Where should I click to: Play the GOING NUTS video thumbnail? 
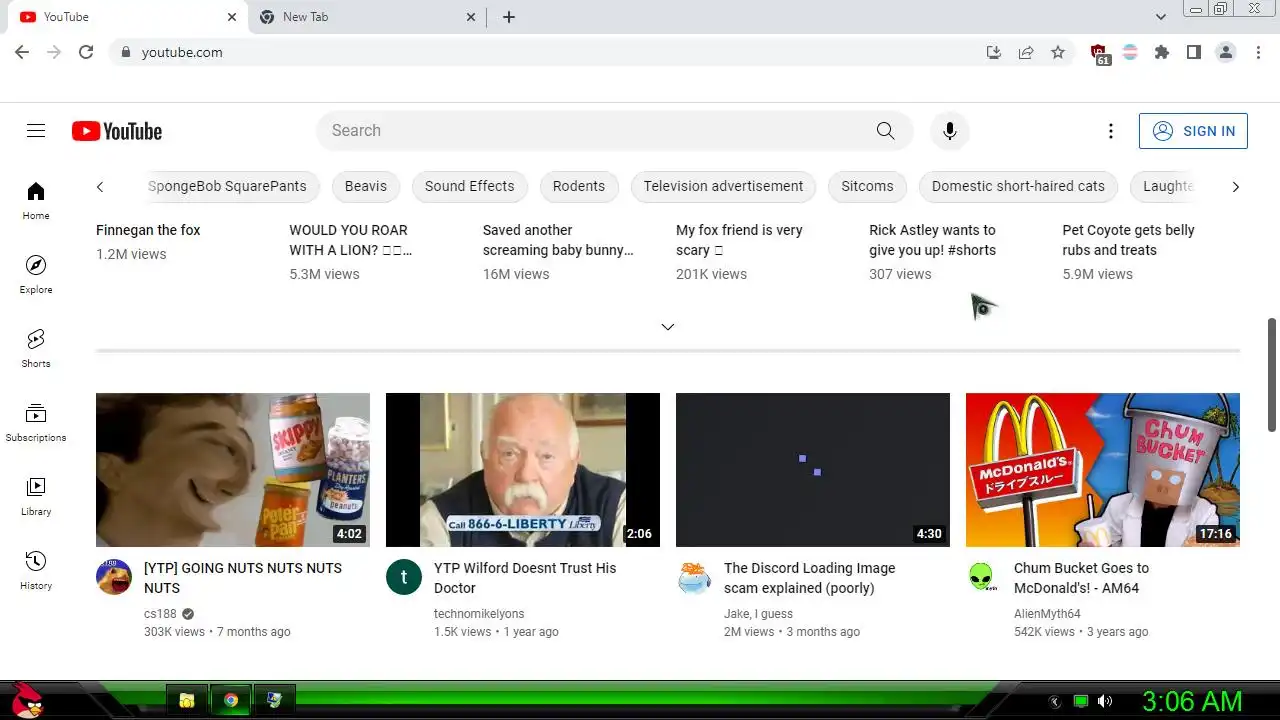pos(233,470)
